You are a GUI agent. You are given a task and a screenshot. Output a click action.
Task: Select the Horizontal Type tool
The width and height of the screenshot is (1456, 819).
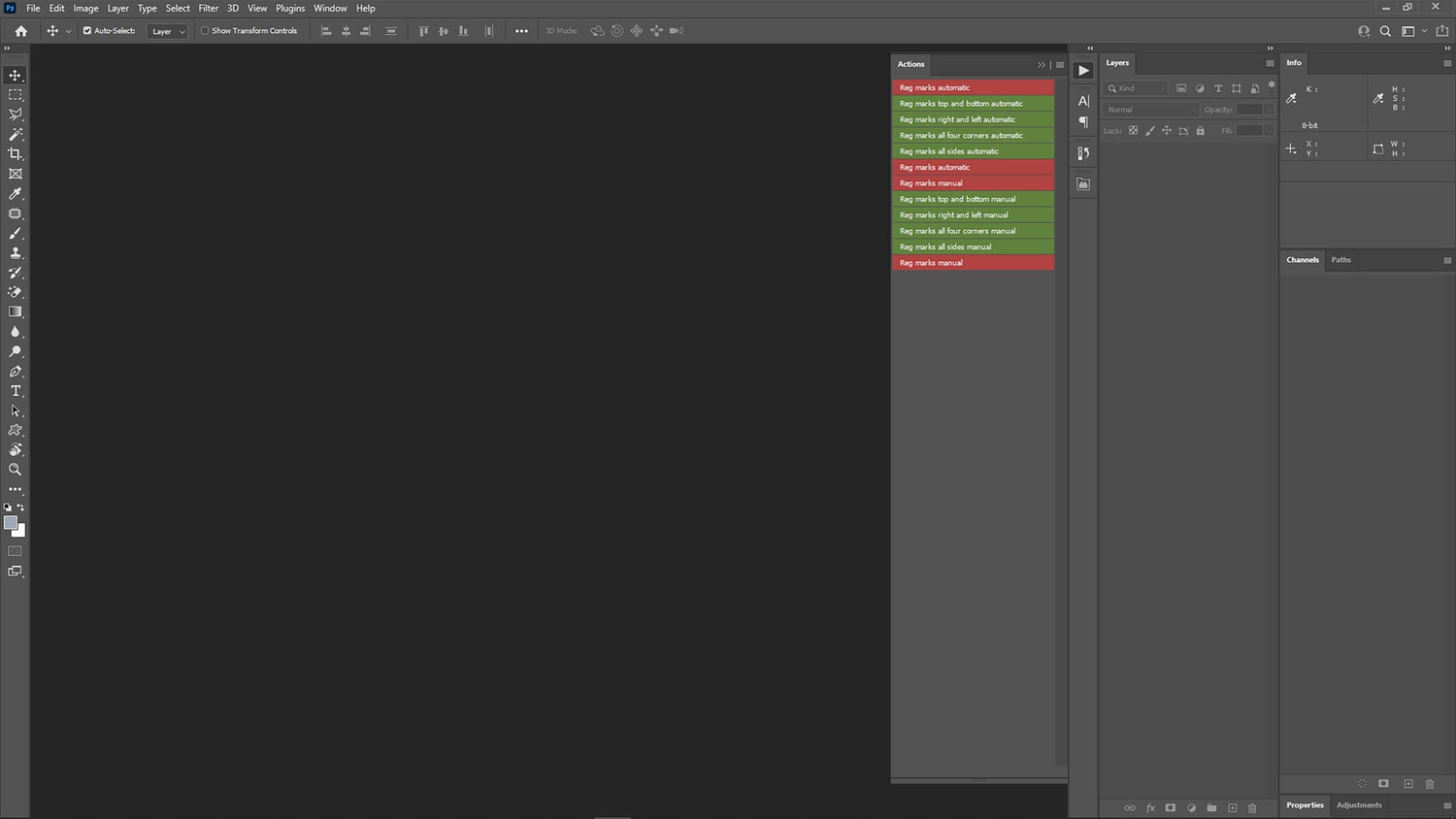point(15,390)
